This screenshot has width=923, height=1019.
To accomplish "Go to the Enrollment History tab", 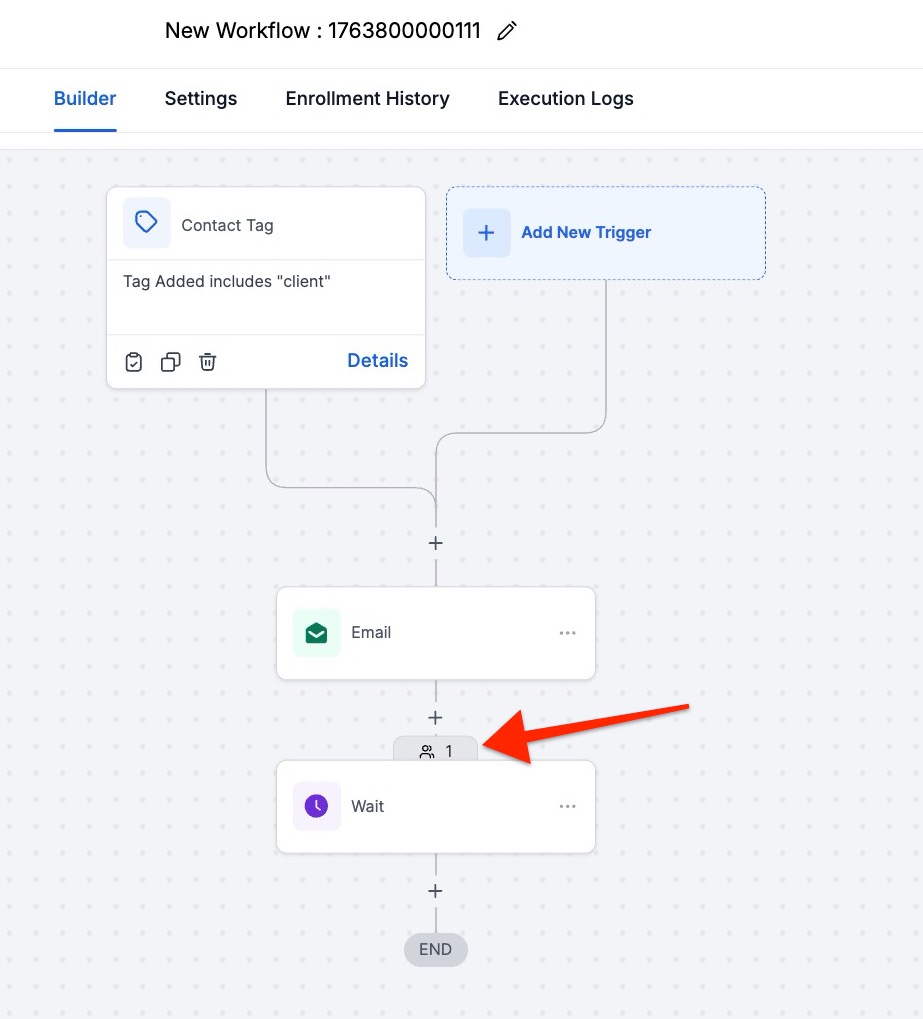I will click(367, 99).
